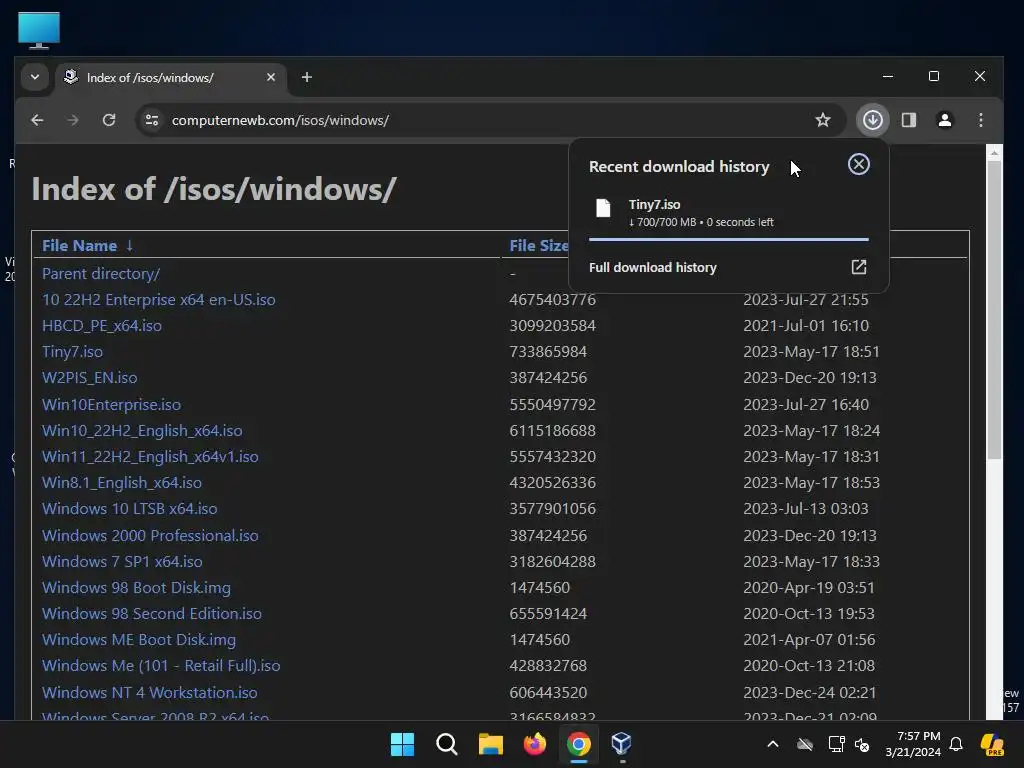This screenshot has width=1024, height=768.
Task: Click the browser back arrow
Action: tap(37, 120)
